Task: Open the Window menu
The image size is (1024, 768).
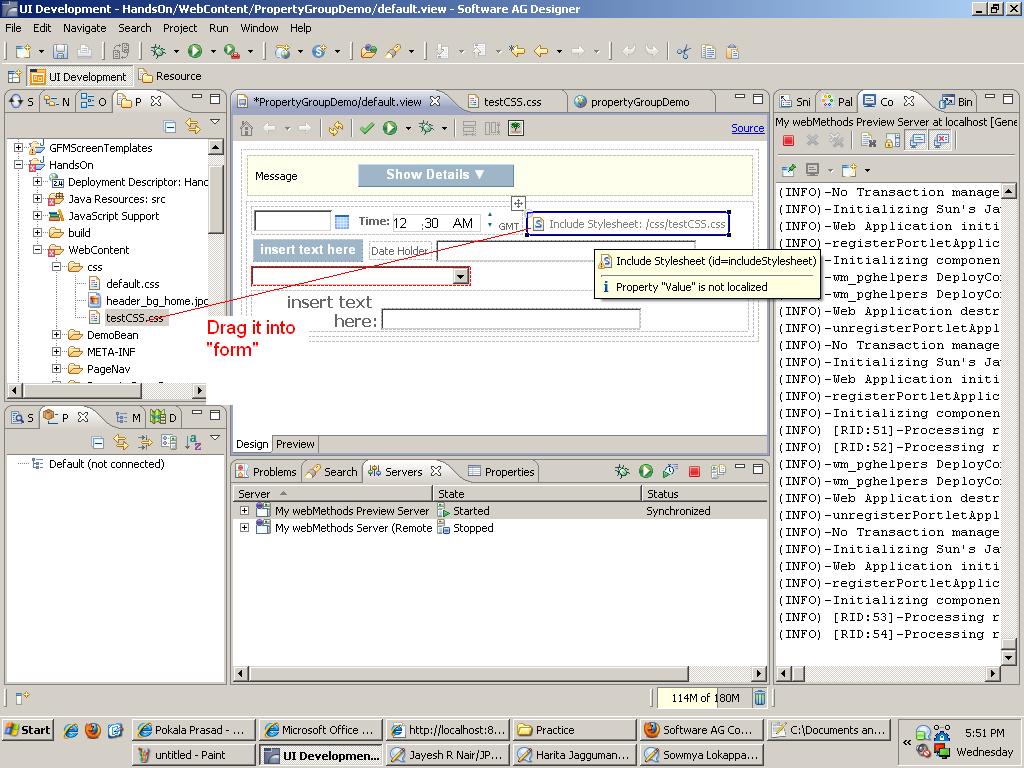Action: pos(259,28)
